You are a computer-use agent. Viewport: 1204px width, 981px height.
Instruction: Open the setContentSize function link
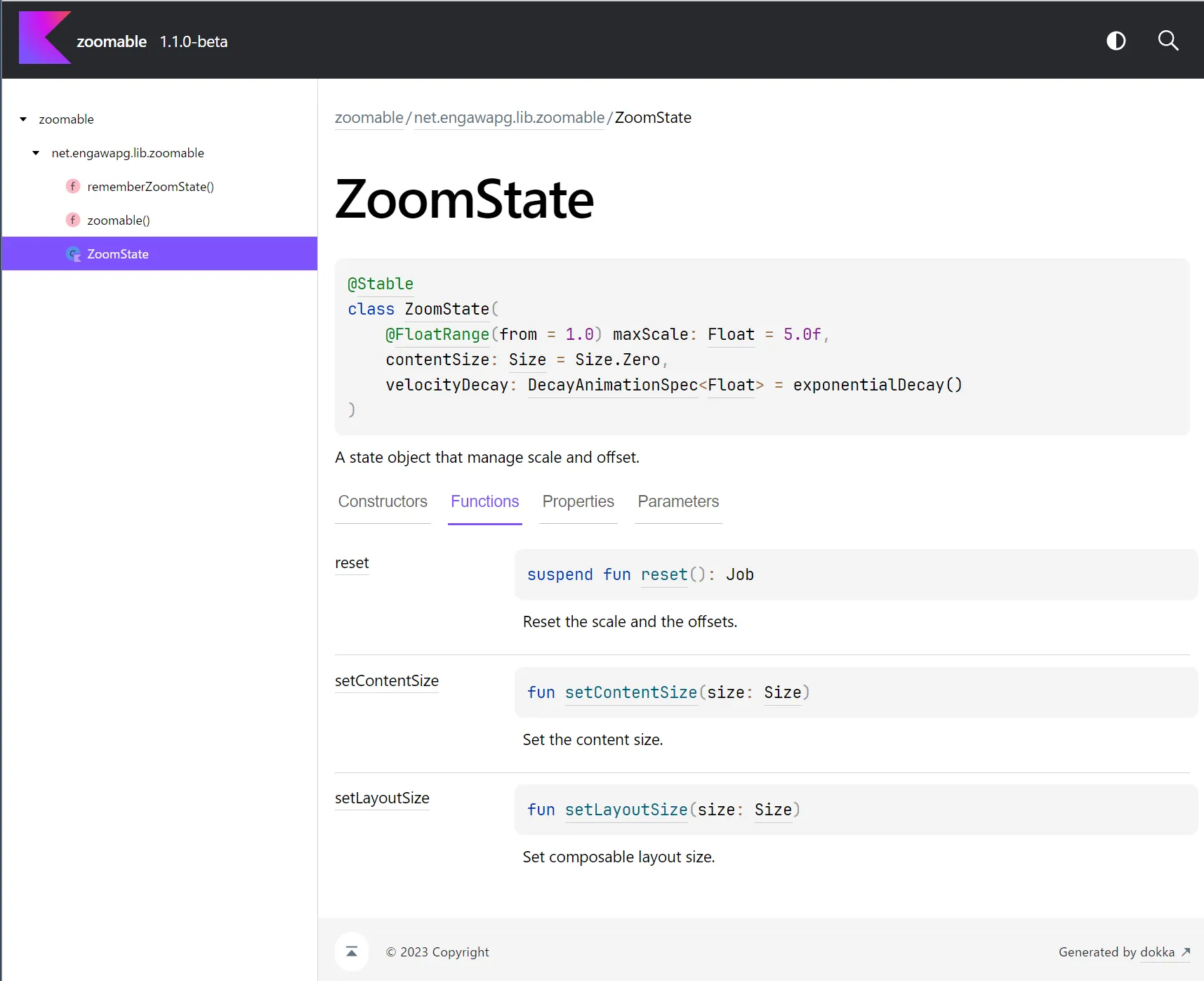coord(386,681)
